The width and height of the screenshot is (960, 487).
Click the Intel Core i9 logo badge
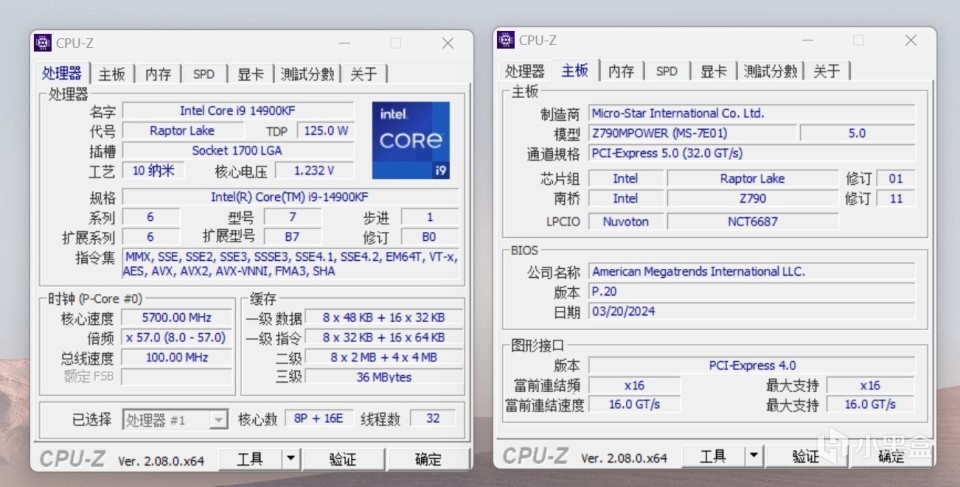(411, 140)
